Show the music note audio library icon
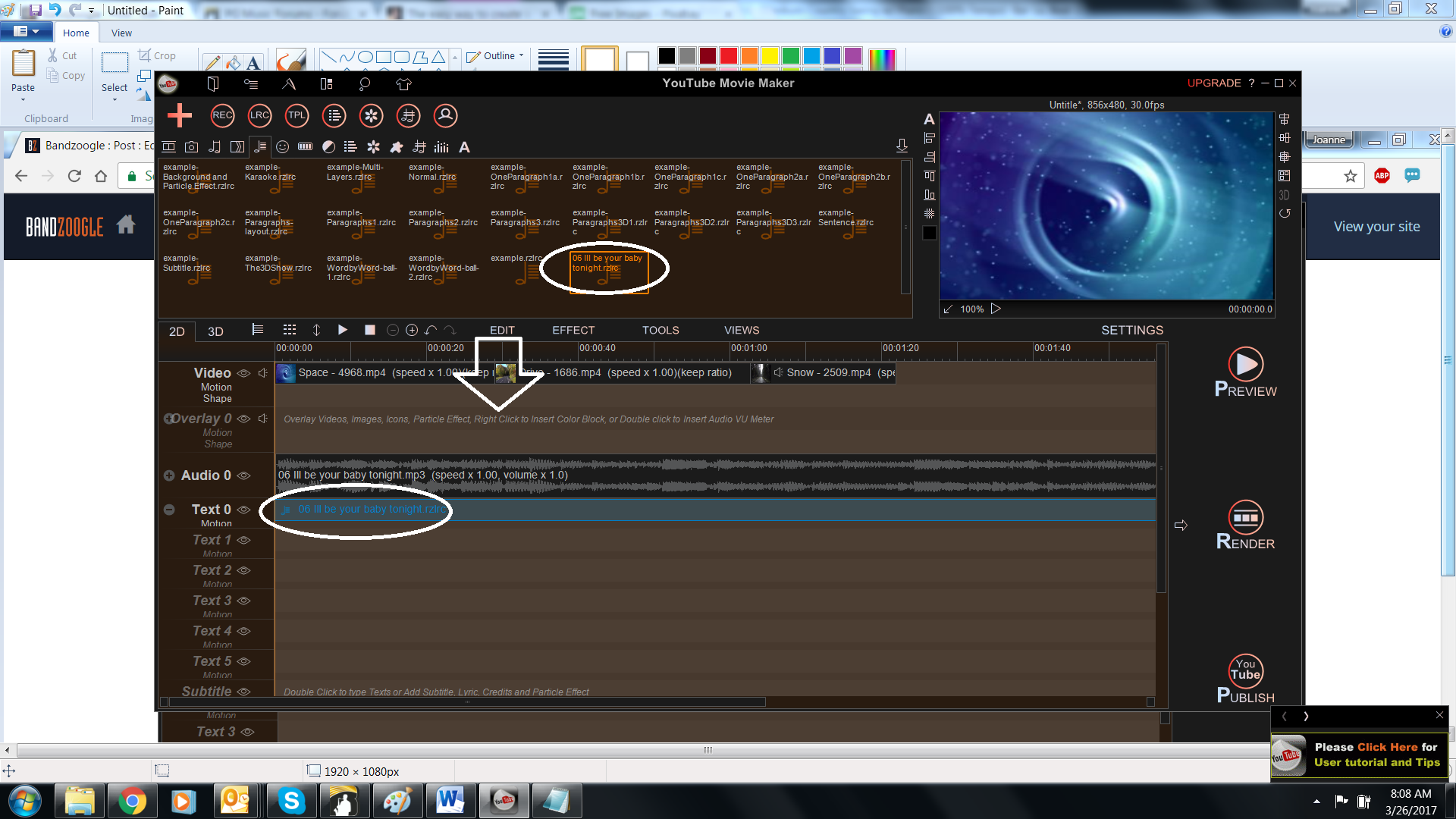 (x=215, y=147)
